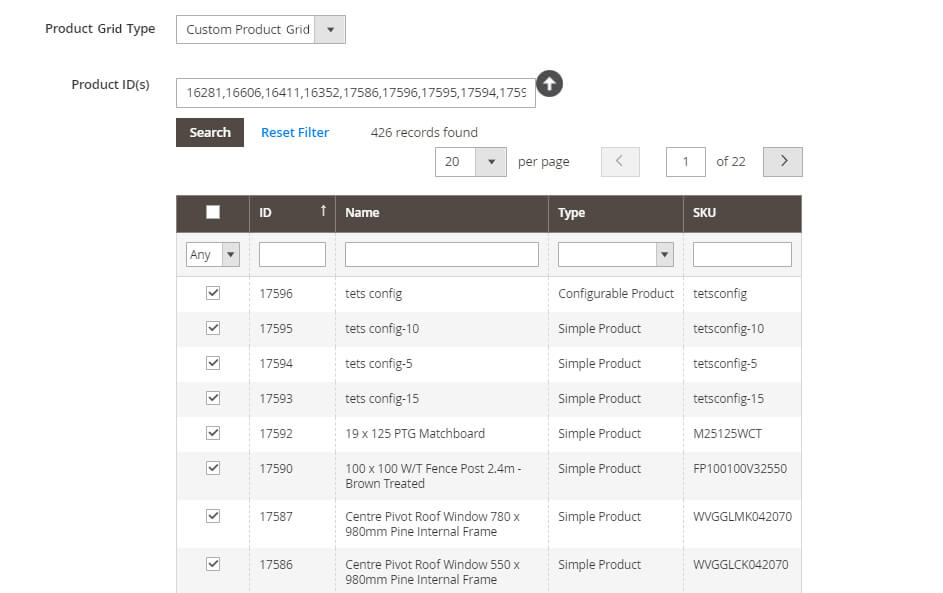Click the name 'tets config' cell

pyautogui.click(x=373, y=293)
